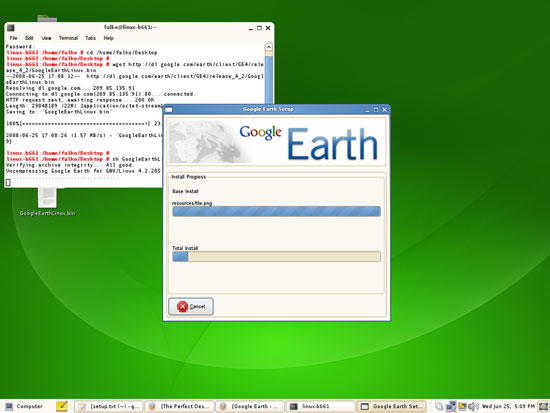Switch to linux-b661 terminal taskbar item
Screen dimensions: 550x413
click(x=321, y=406)
